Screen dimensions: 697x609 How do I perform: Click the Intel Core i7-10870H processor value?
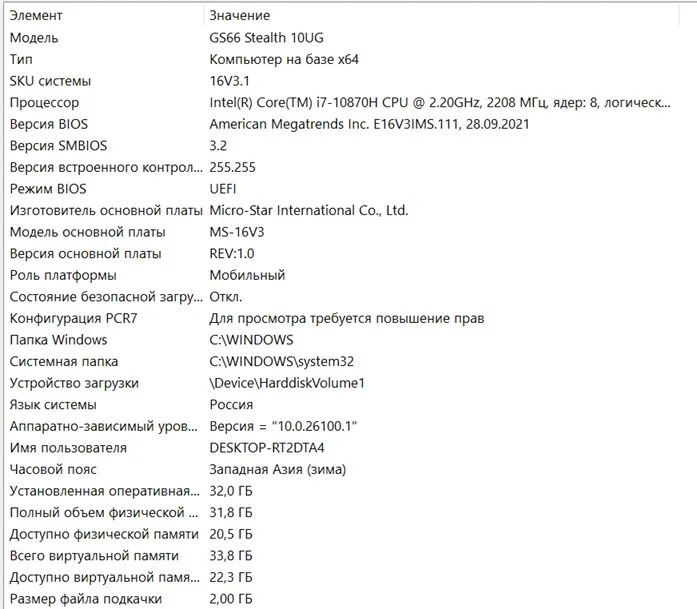click(440, 103)
